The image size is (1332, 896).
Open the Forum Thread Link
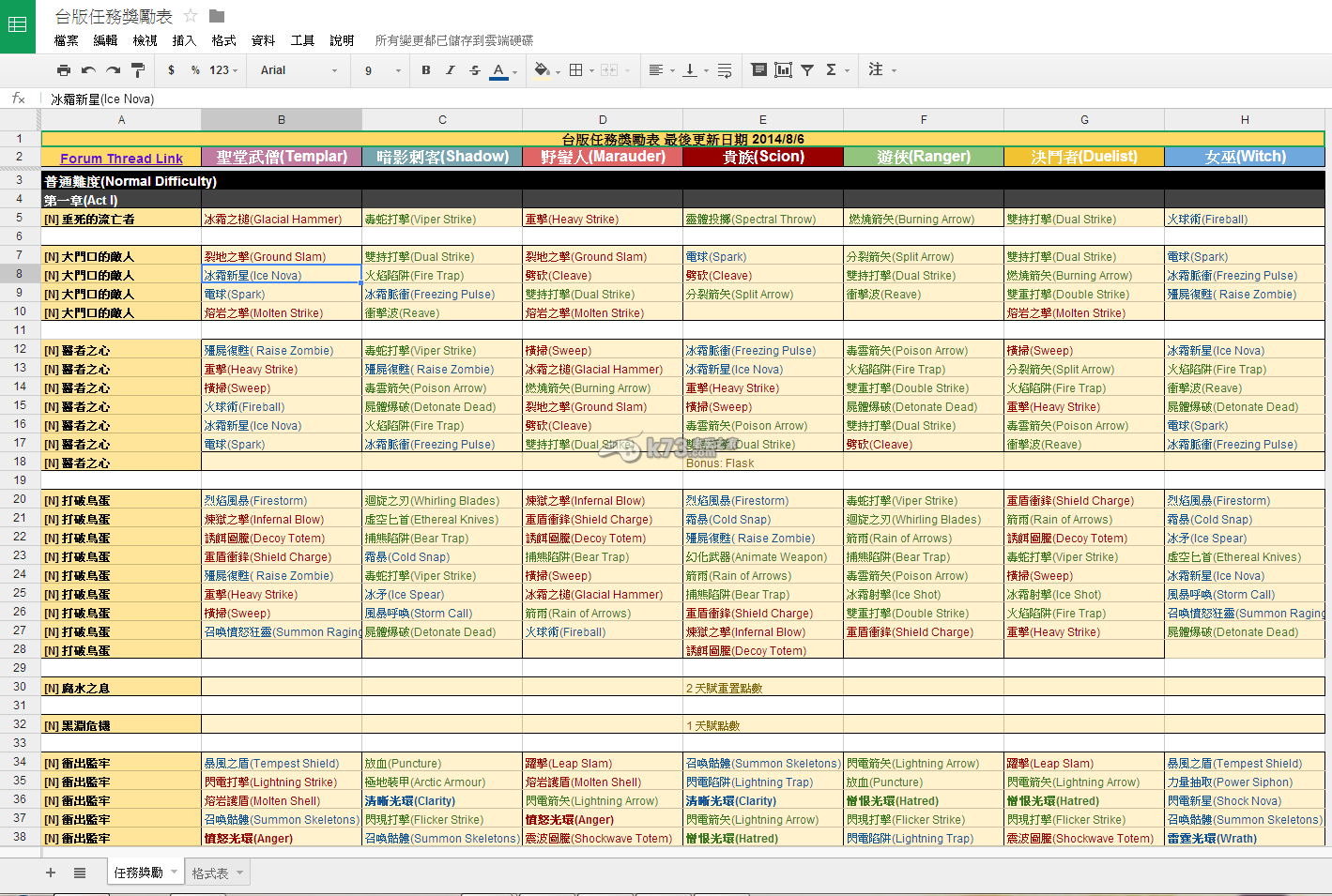point(121,159)
